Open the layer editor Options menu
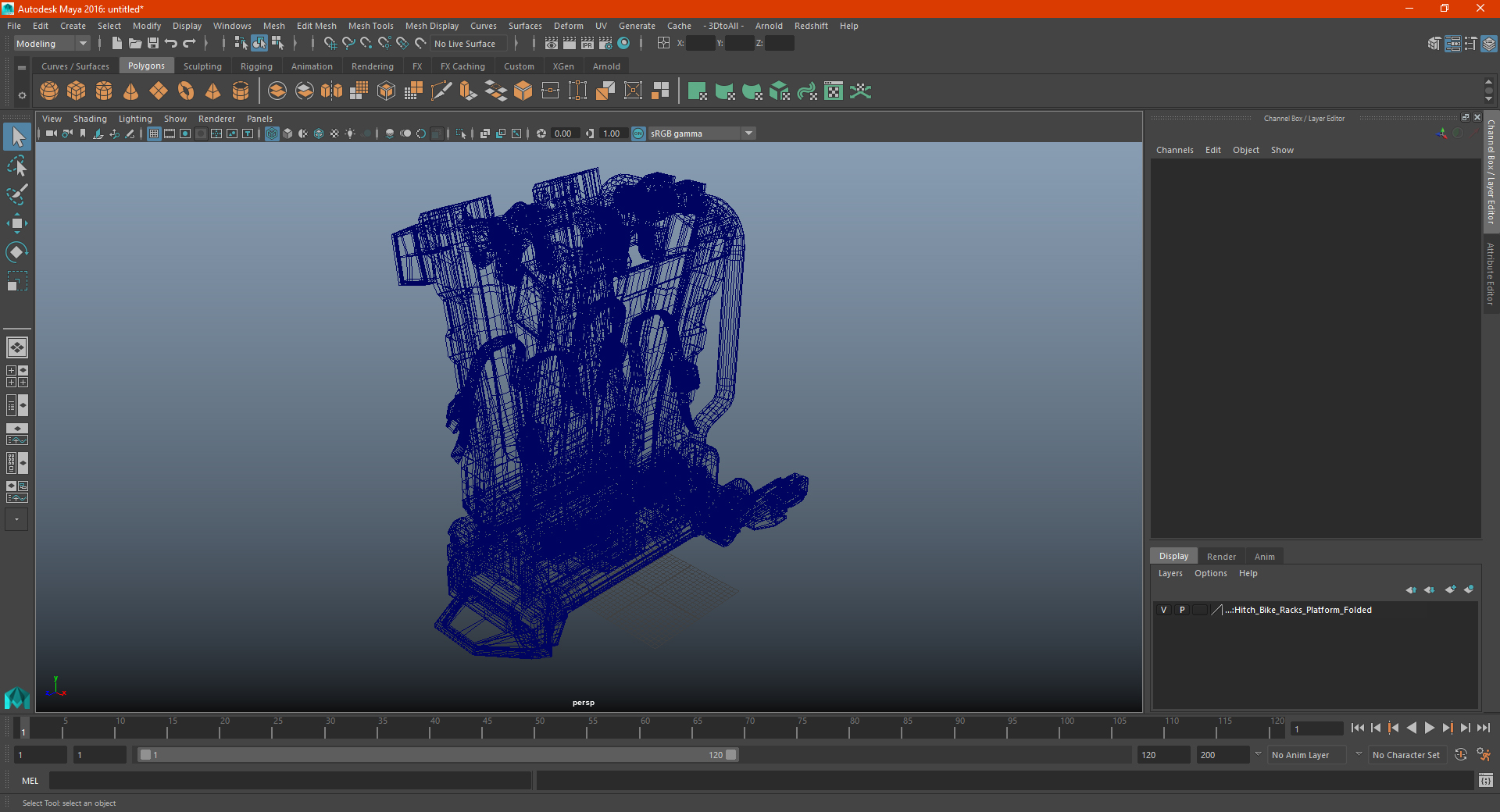The image size is (1500, 812). coord(1210,573)
